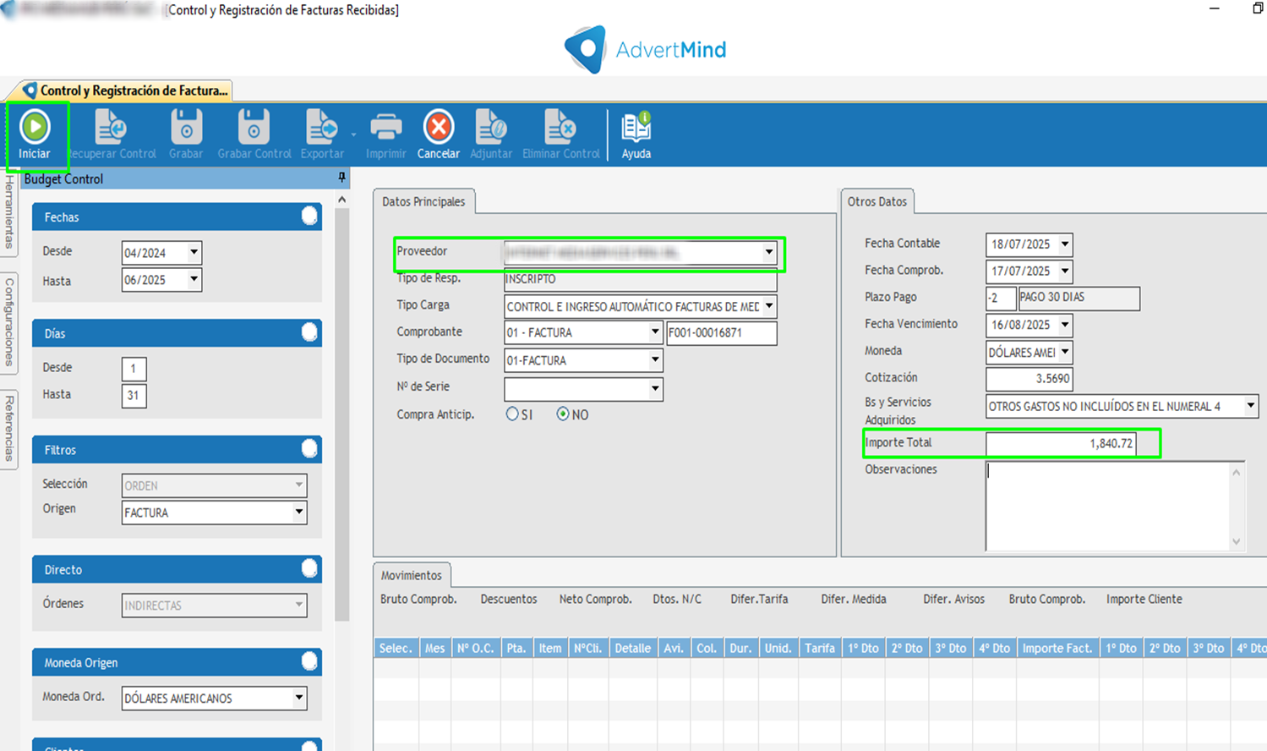Open the Bs y Servicios Adquiridos dropdown

click(x=1250, y=406)
